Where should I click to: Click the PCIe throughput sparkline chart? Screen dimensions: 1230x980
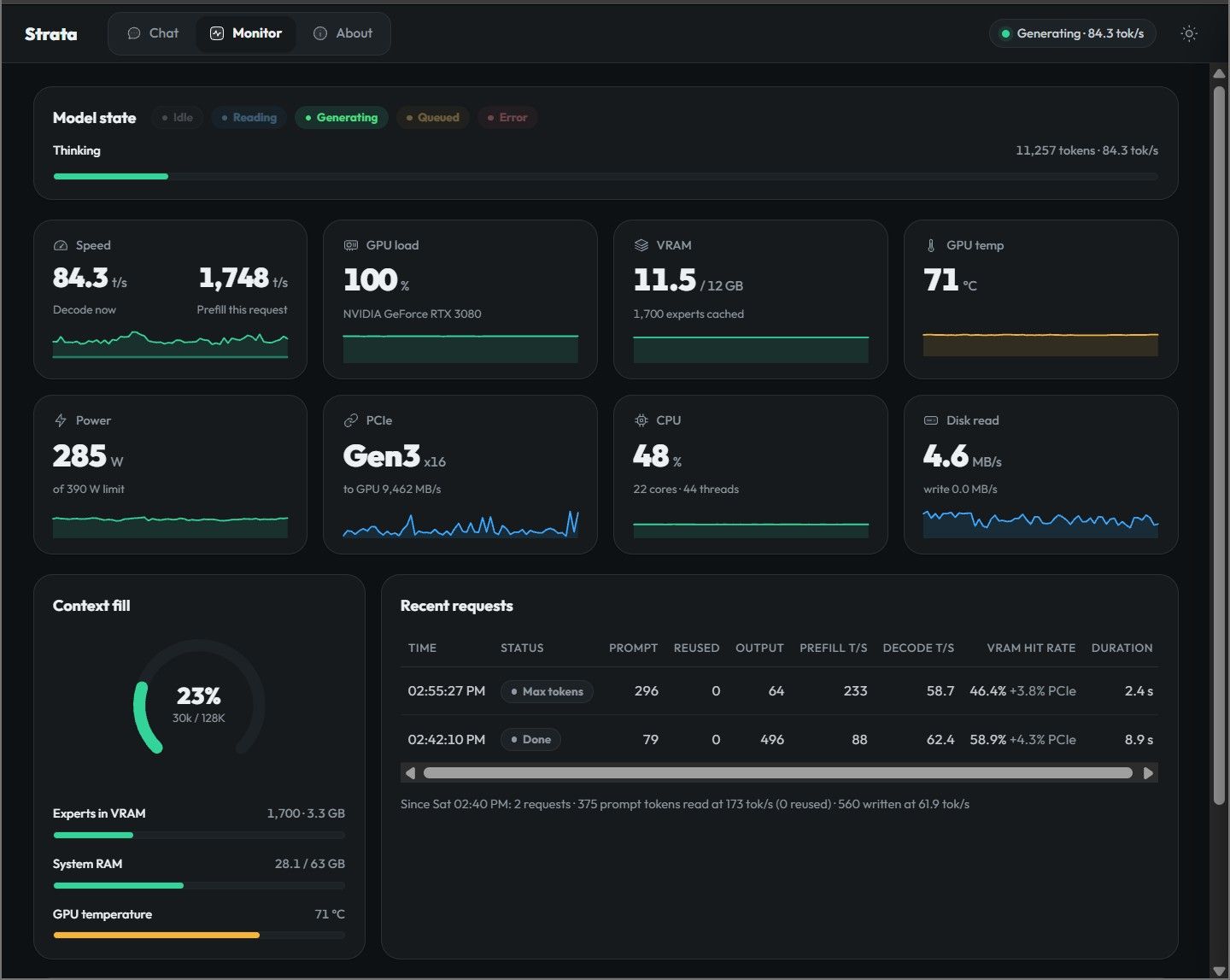coord(460,524)
